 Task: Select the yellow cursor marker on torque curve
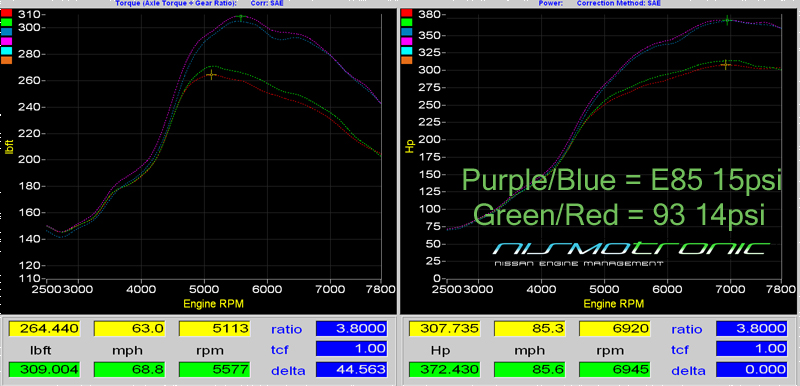point(212,75)
